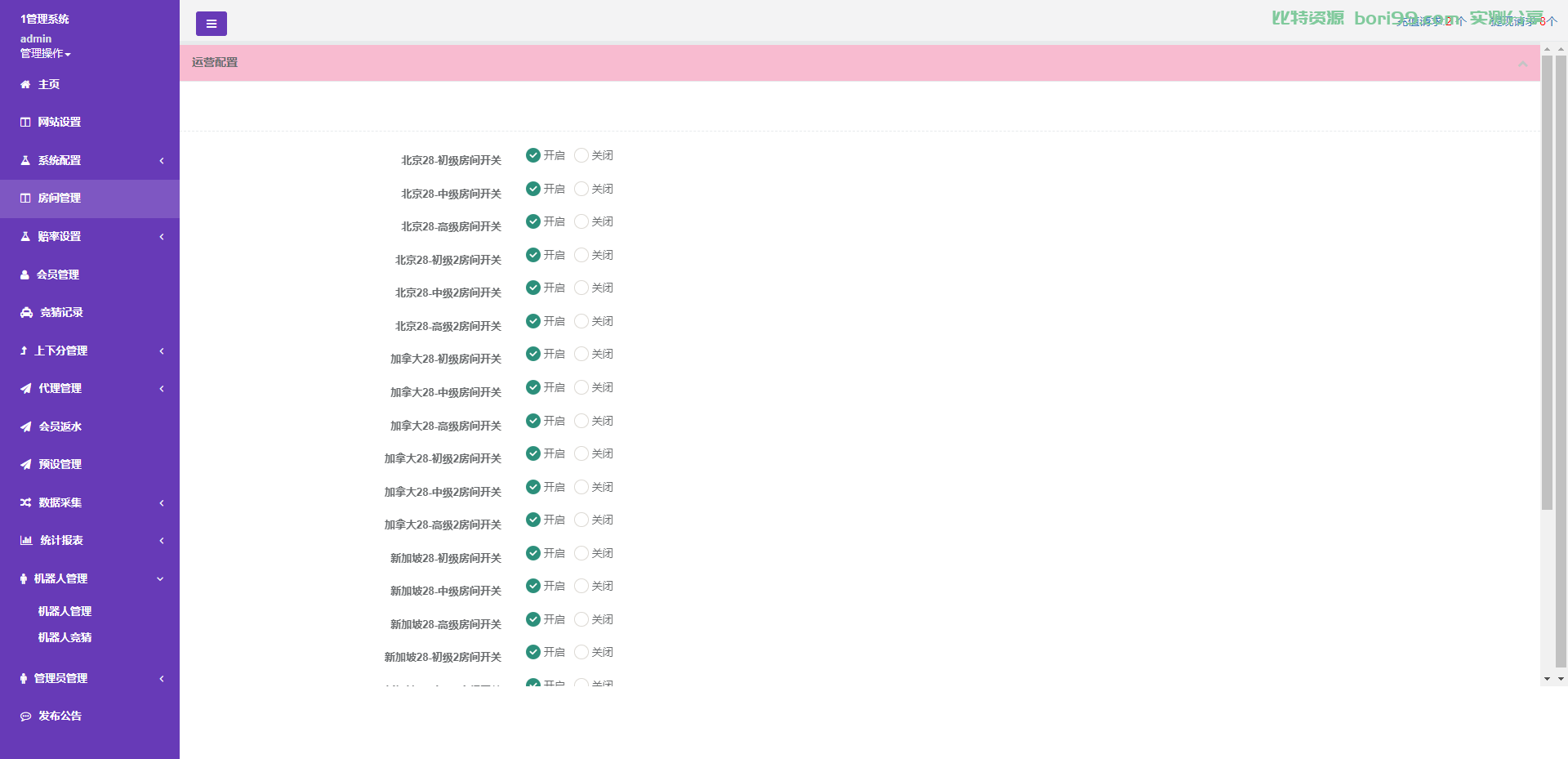Click the 运营配置 panel title

[215, 62]
